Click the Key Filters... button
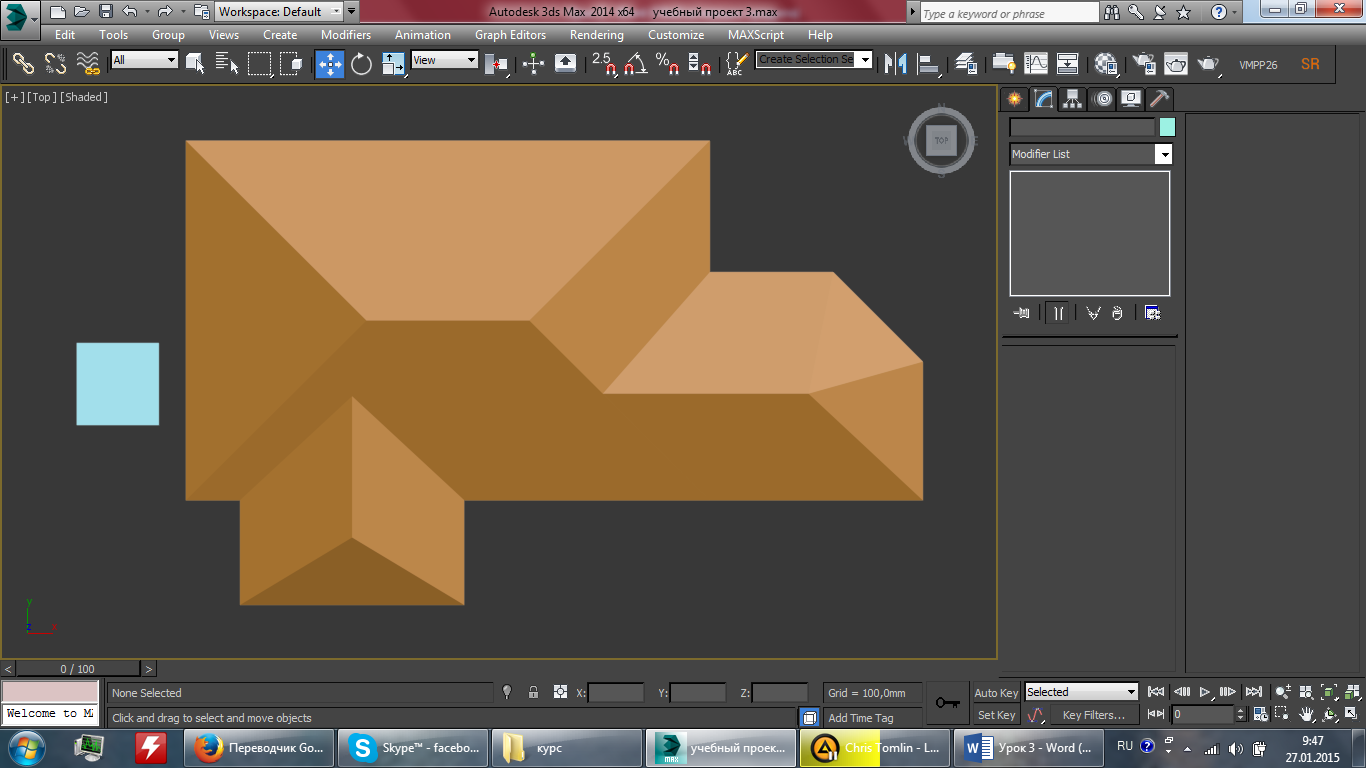This screenshot has width=1366, height=768. tap(1094, 715)
